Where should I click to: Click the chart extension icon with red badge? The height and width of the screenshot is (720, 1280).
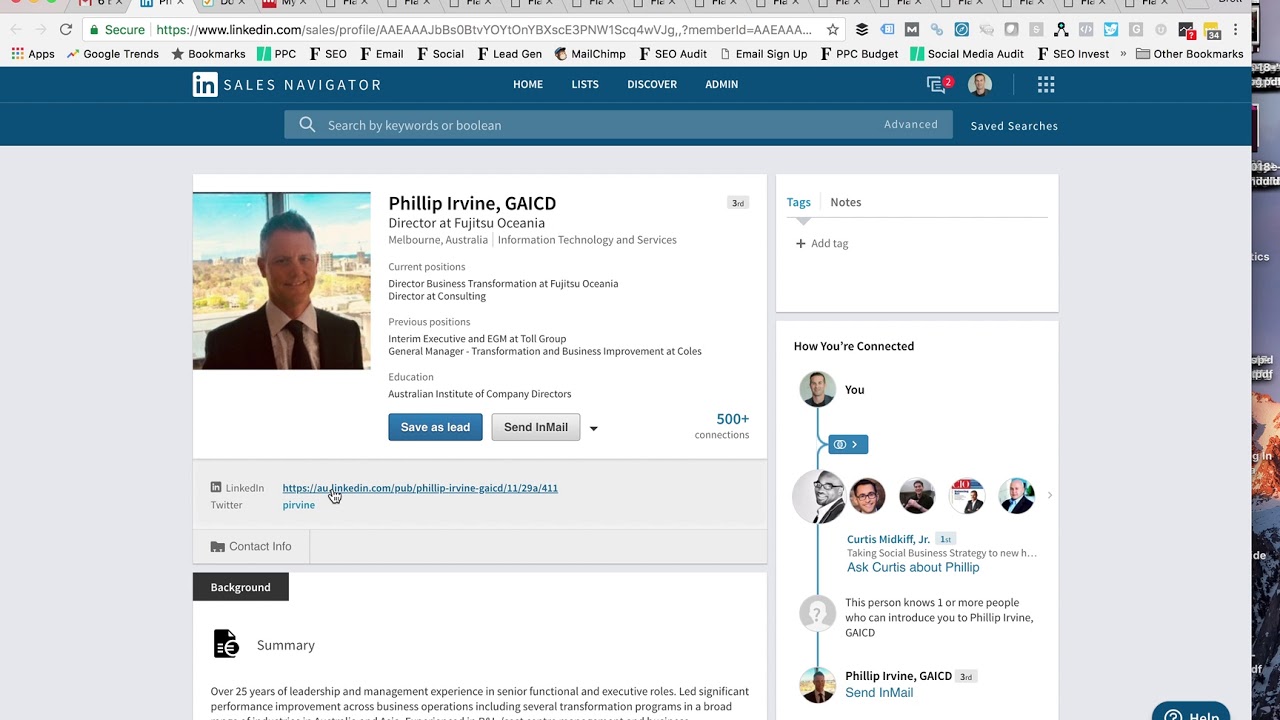pyautogui.click(x=1186, y=31)
